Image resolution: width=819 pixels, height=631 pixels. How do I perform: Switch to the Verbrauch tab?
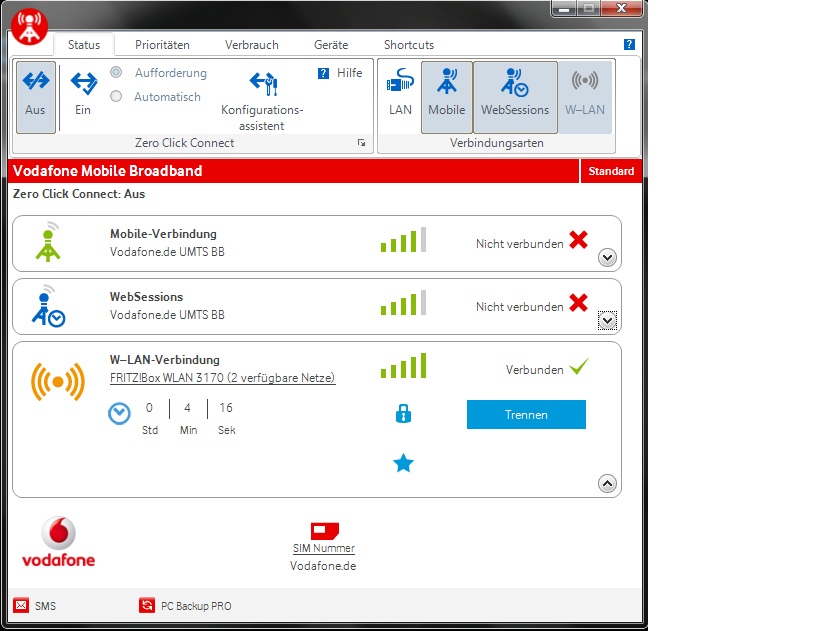coord(252,45)
